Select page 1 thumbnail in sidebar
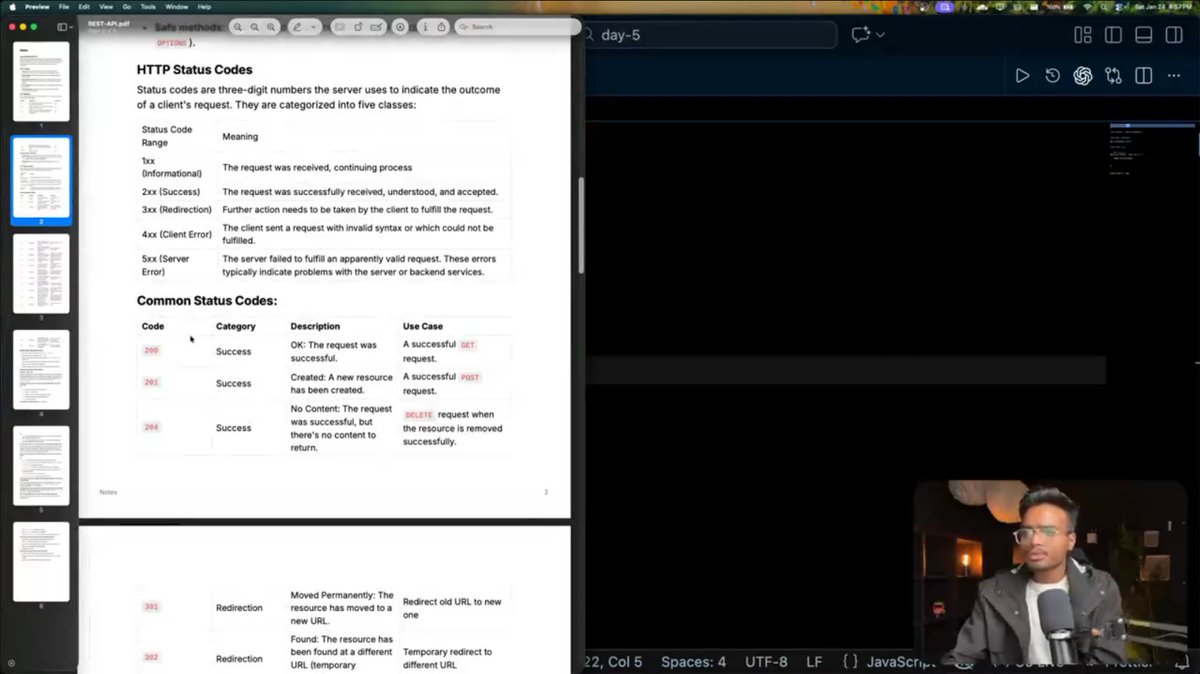This screenshot has width=1200, height=674. (x=41, y=81)
